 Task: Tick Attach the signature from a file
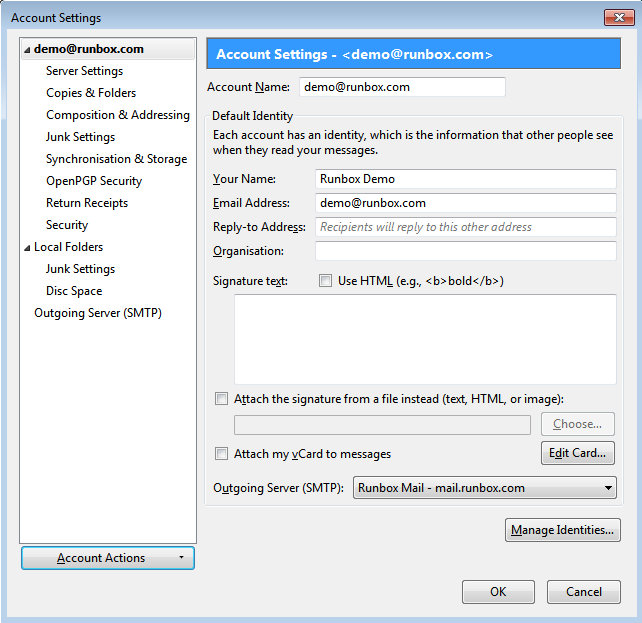point(221,399)
